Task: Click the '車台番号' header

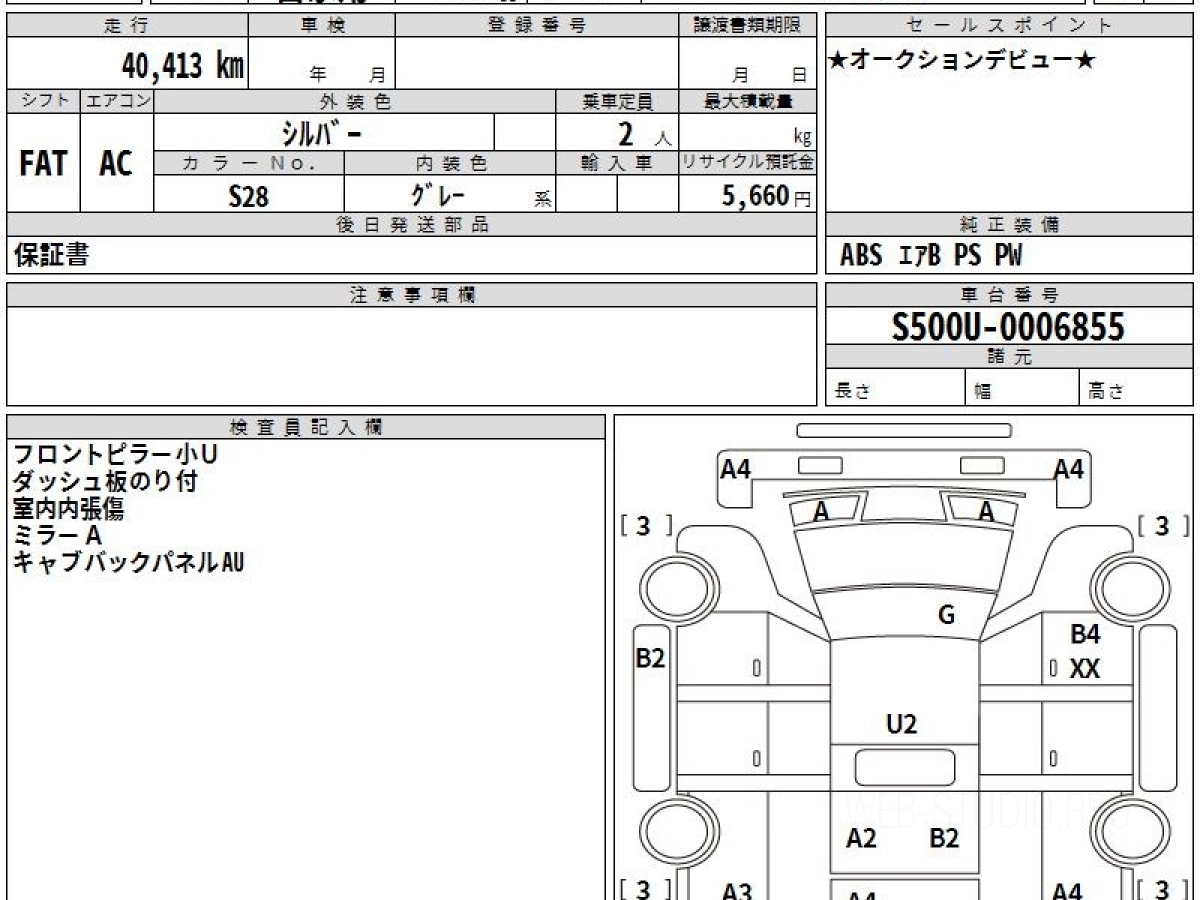Action: click(1010, 295)
